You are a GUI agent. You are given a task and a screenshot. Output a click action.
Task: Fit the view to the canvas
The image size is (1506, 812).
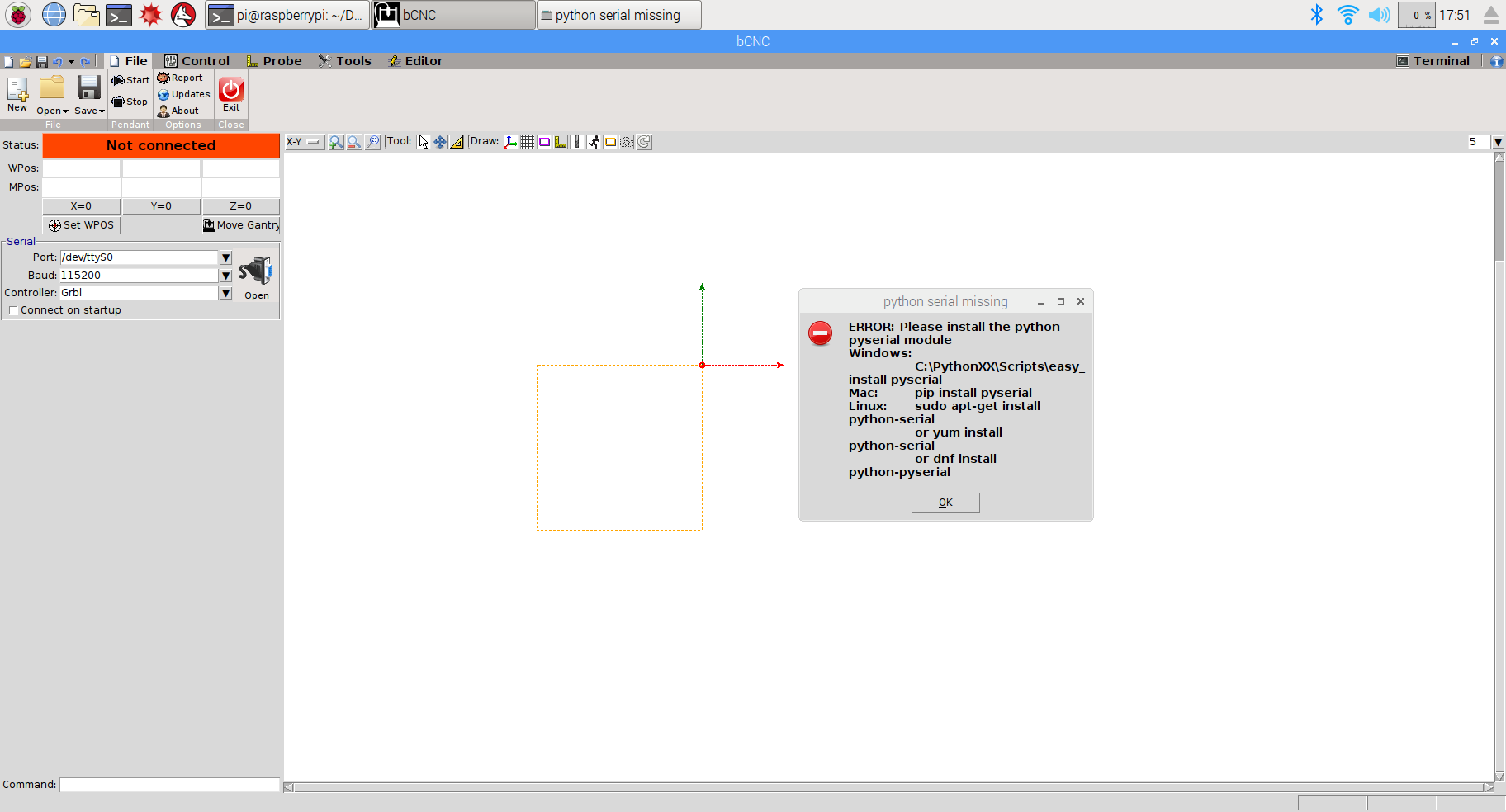point(373,142)
